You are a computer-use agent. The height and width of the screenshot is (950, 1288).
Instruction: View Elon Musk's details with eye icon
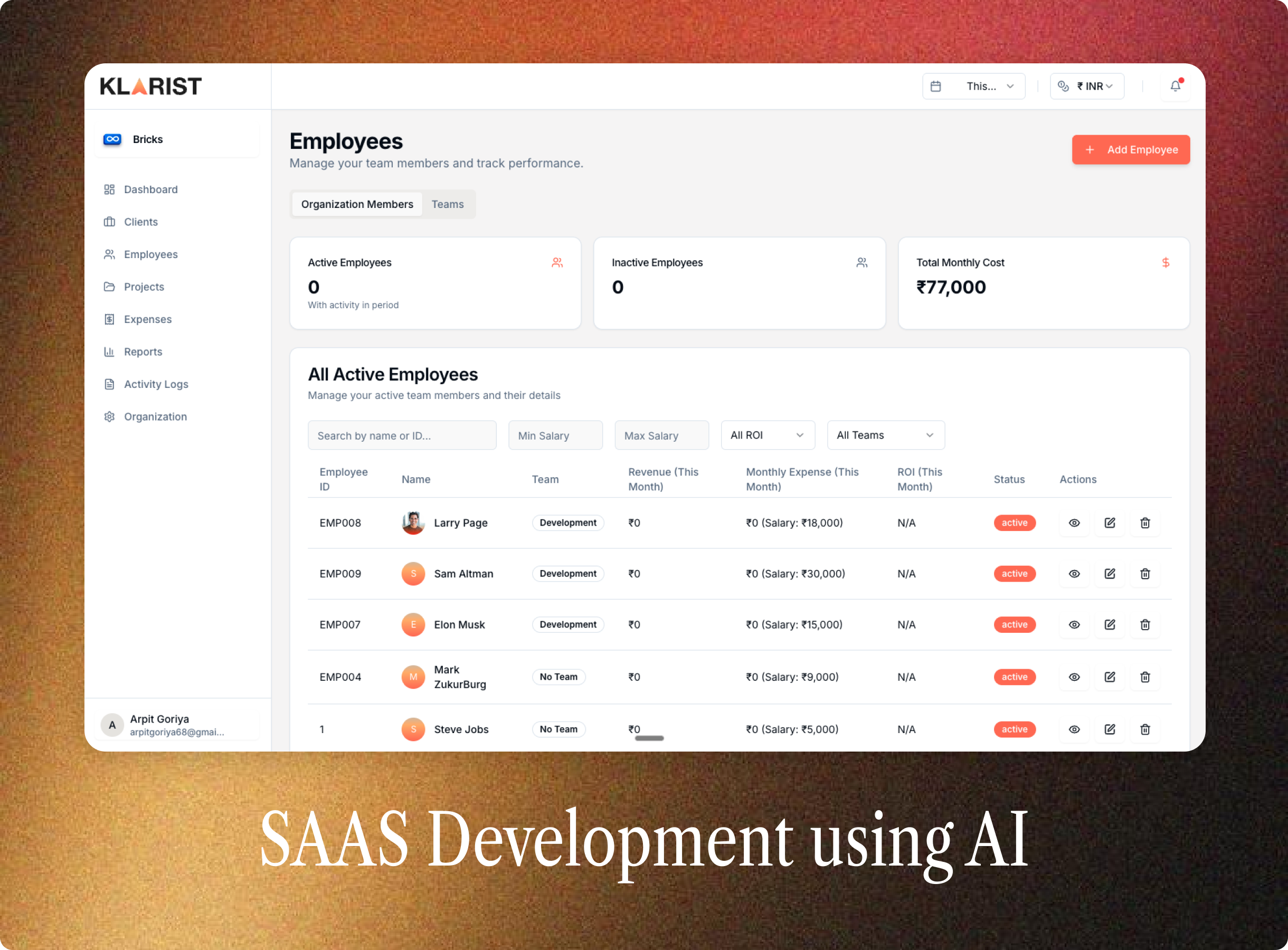1074,624
